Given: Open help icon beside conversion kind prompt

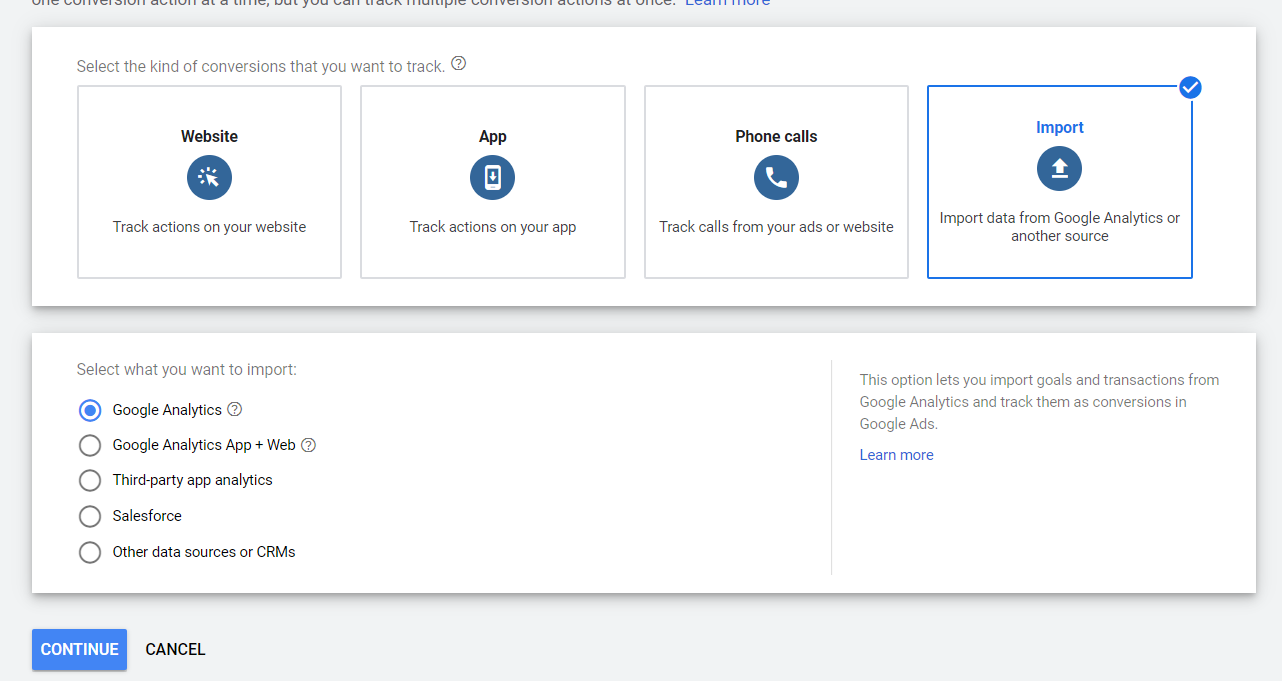Looking at the screenshot, I should point(459,64).
